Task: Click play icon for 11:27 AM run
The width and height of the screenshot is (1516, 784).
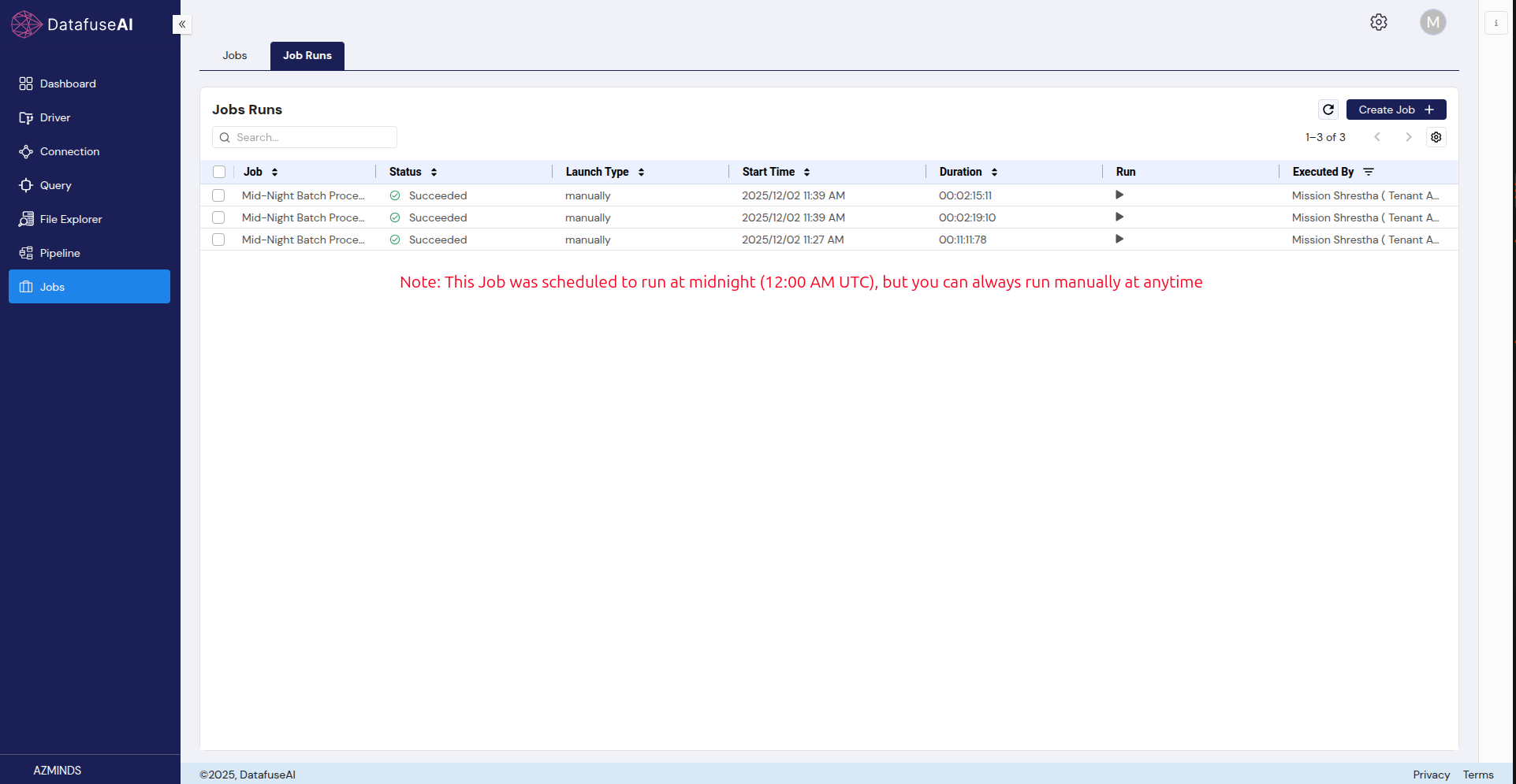Action: click(x=1119, y=239)
